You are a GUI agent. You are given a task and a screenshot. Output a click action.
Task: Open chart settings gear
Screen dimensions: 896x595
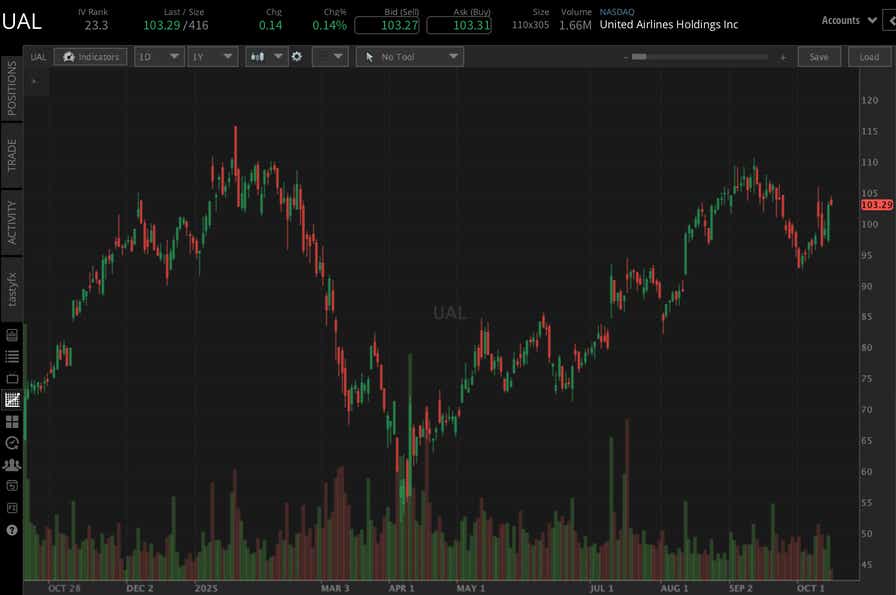coord(297,57)
